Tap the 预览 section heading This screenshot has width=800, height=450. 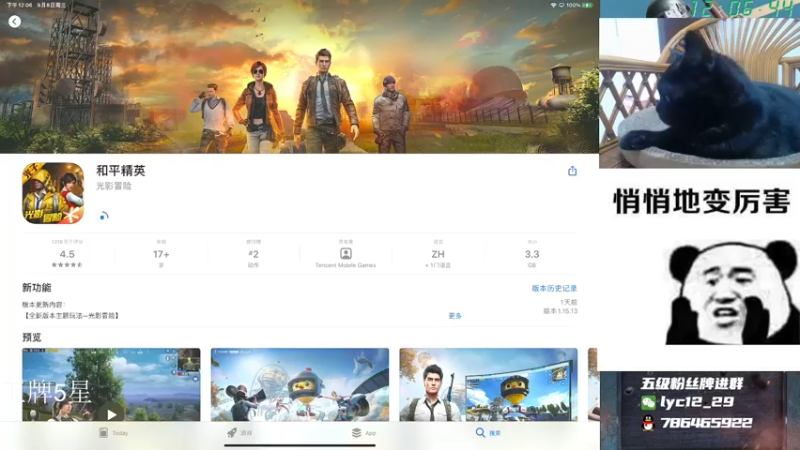point(32,337)
